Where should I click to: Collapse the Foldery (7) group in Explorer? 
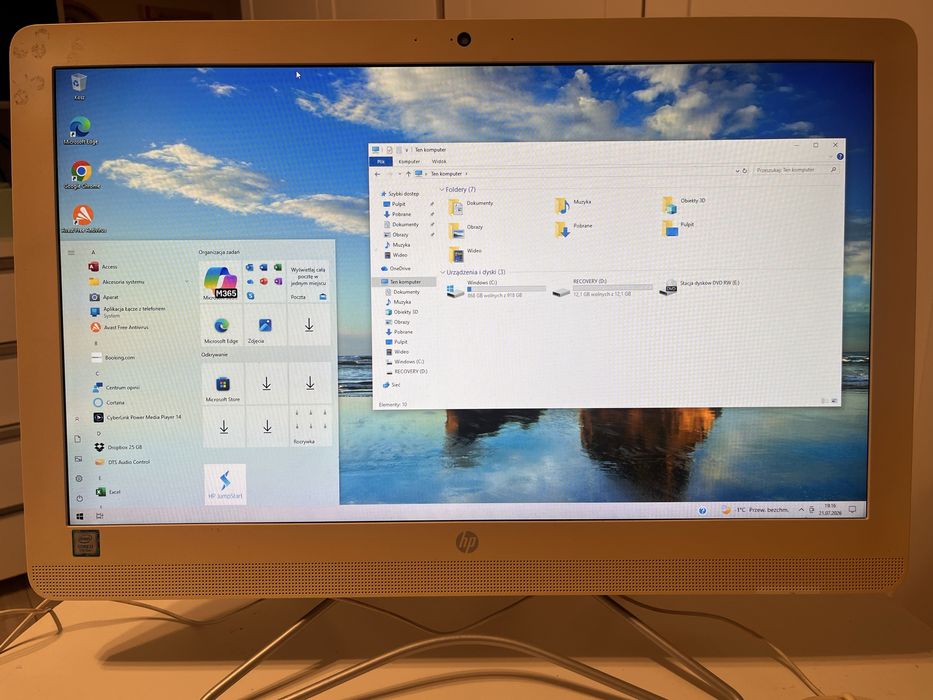coord(442,189)
